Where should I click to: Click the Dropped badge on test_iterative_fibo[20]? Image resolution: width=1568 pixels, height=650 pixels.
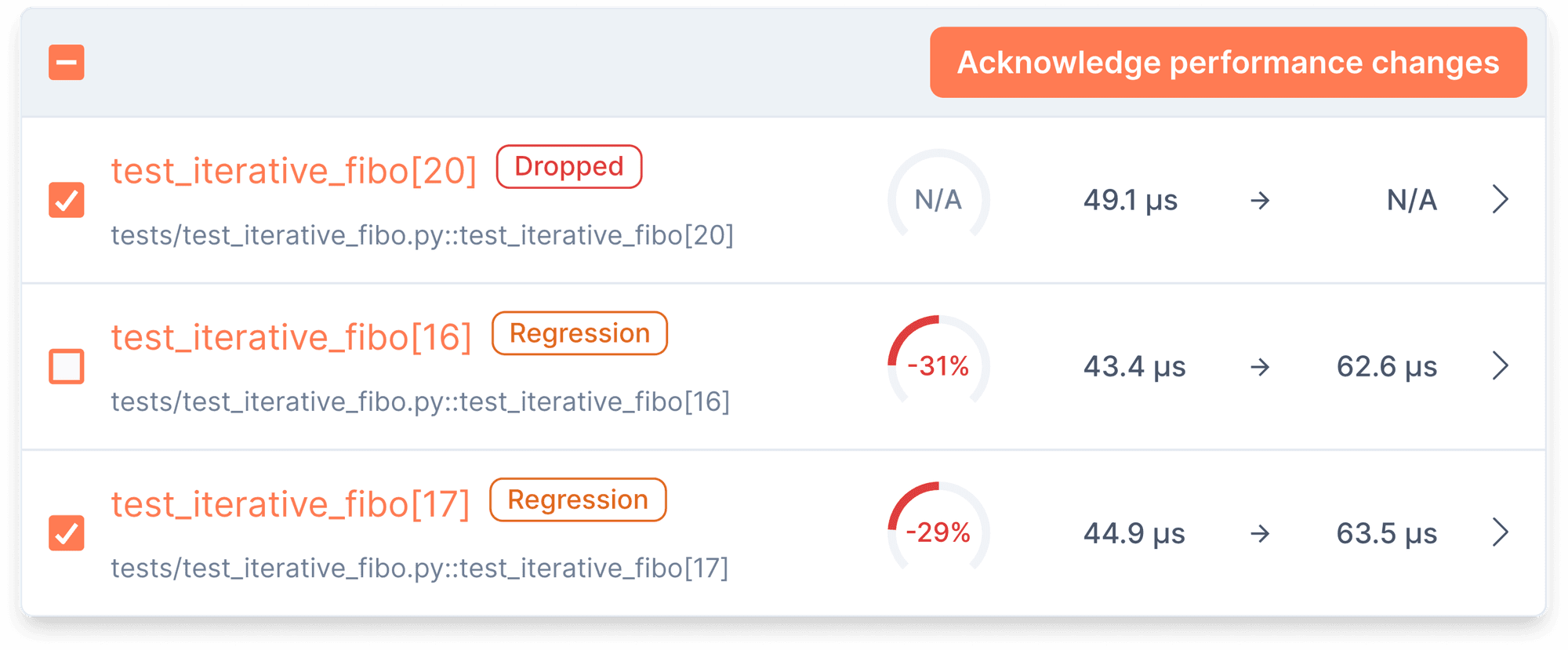[x=568, y=166]
